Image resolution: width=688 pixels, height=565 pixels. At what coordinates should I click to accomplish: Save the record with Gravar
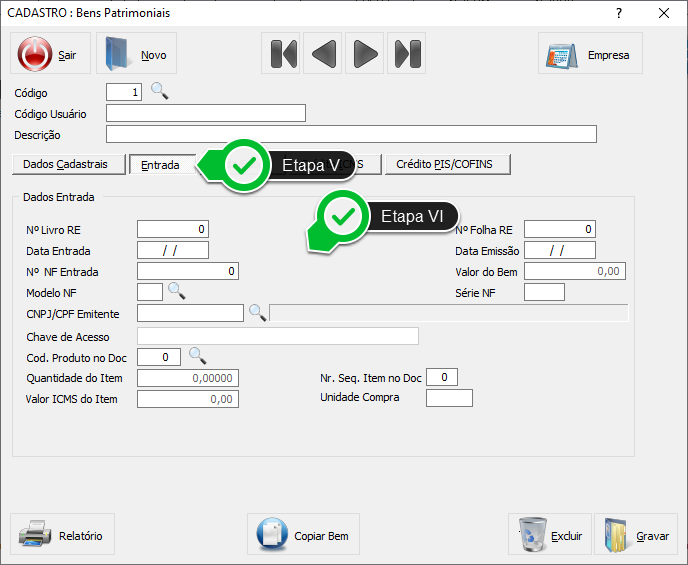[636, 535]
